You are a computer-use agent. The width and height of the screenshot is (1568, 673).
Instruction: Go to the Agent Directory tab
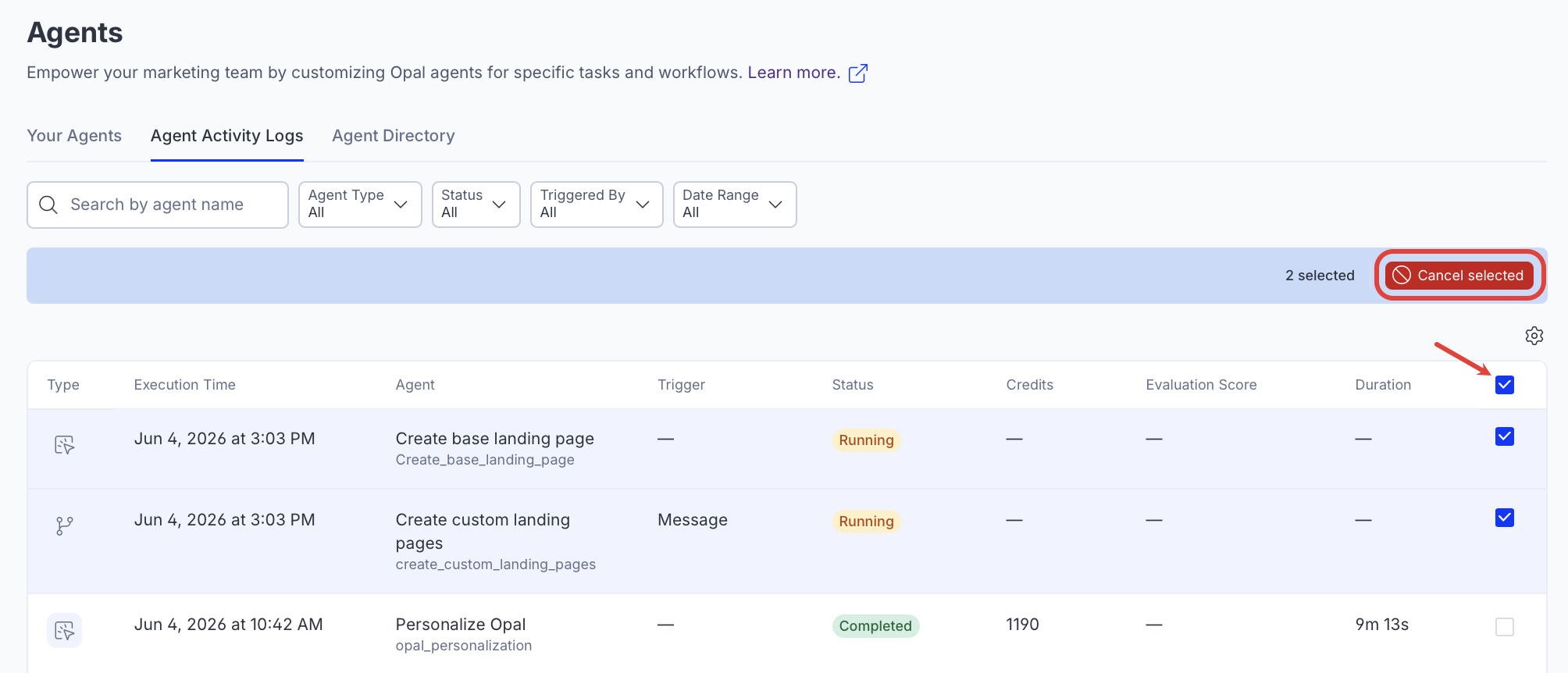(x=394, y=136)
